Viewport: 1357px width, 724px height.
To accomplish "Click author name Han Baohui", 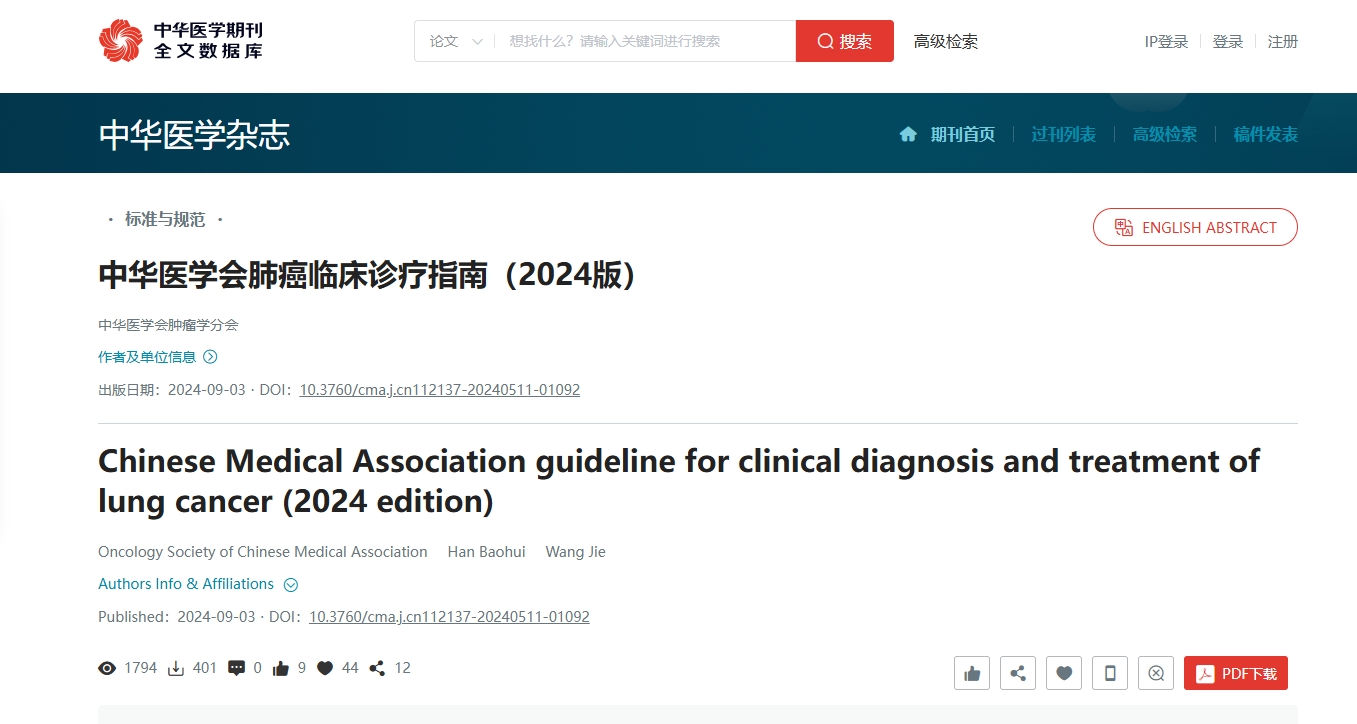I will 487,552.
